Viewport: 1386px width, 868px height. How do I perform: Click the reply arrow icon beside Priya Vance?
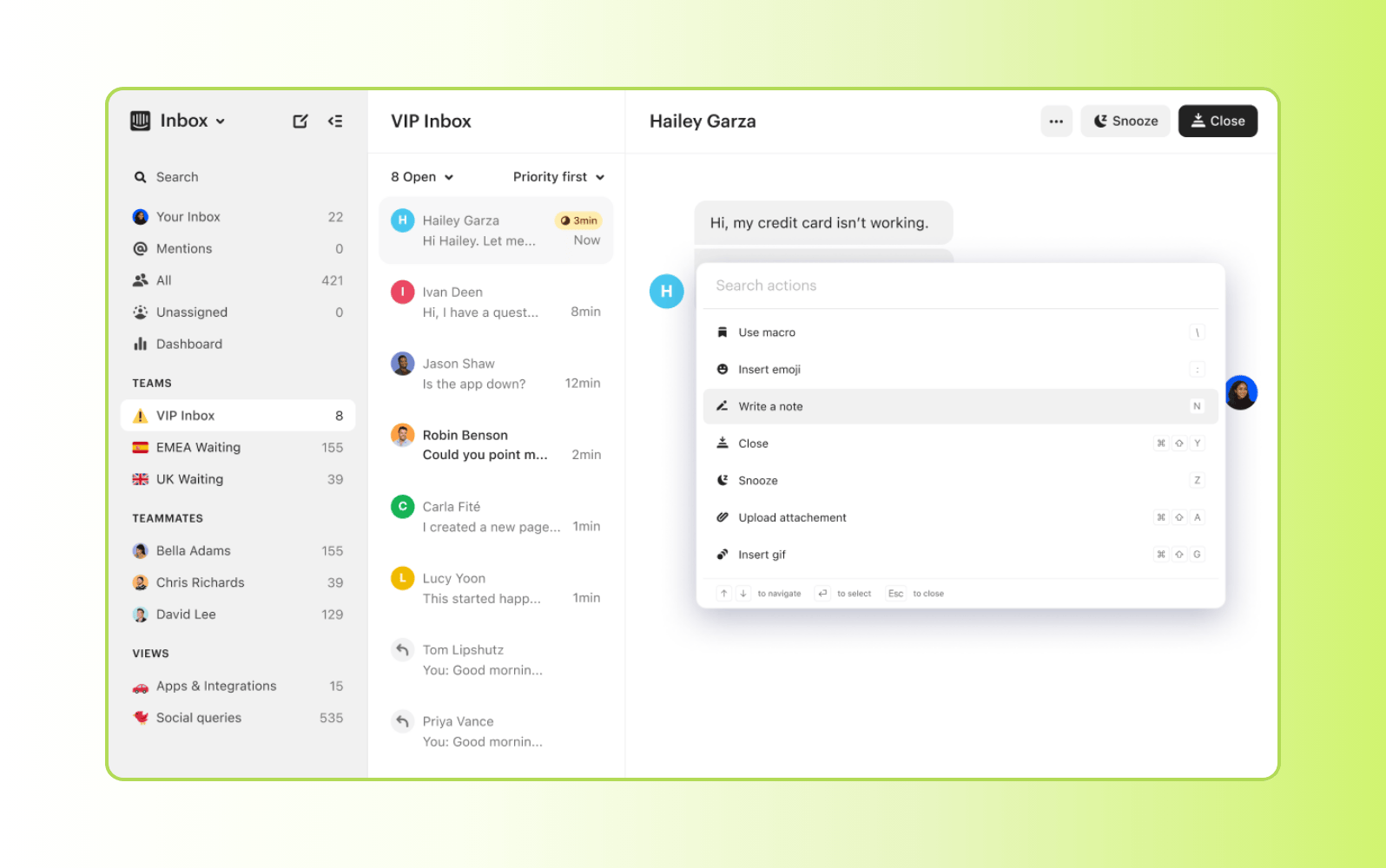[402, 721]
